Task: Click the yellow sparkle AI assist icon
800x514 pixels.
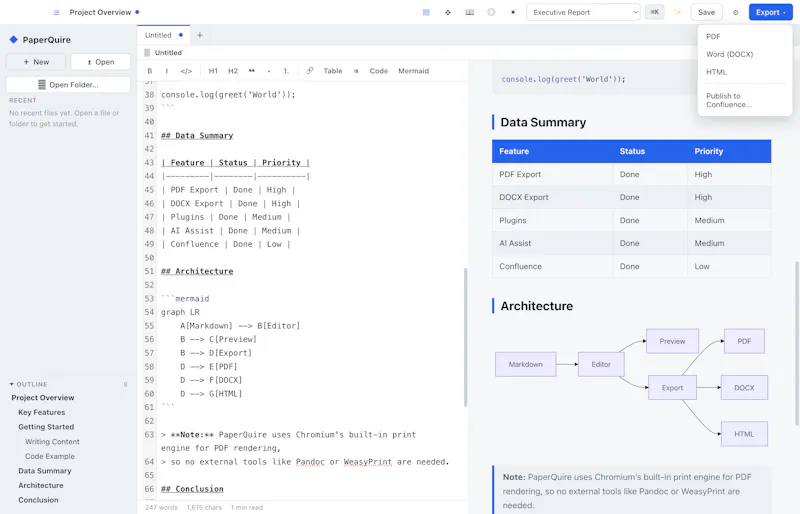Action: pyautogui.click(x=678, y=12)
